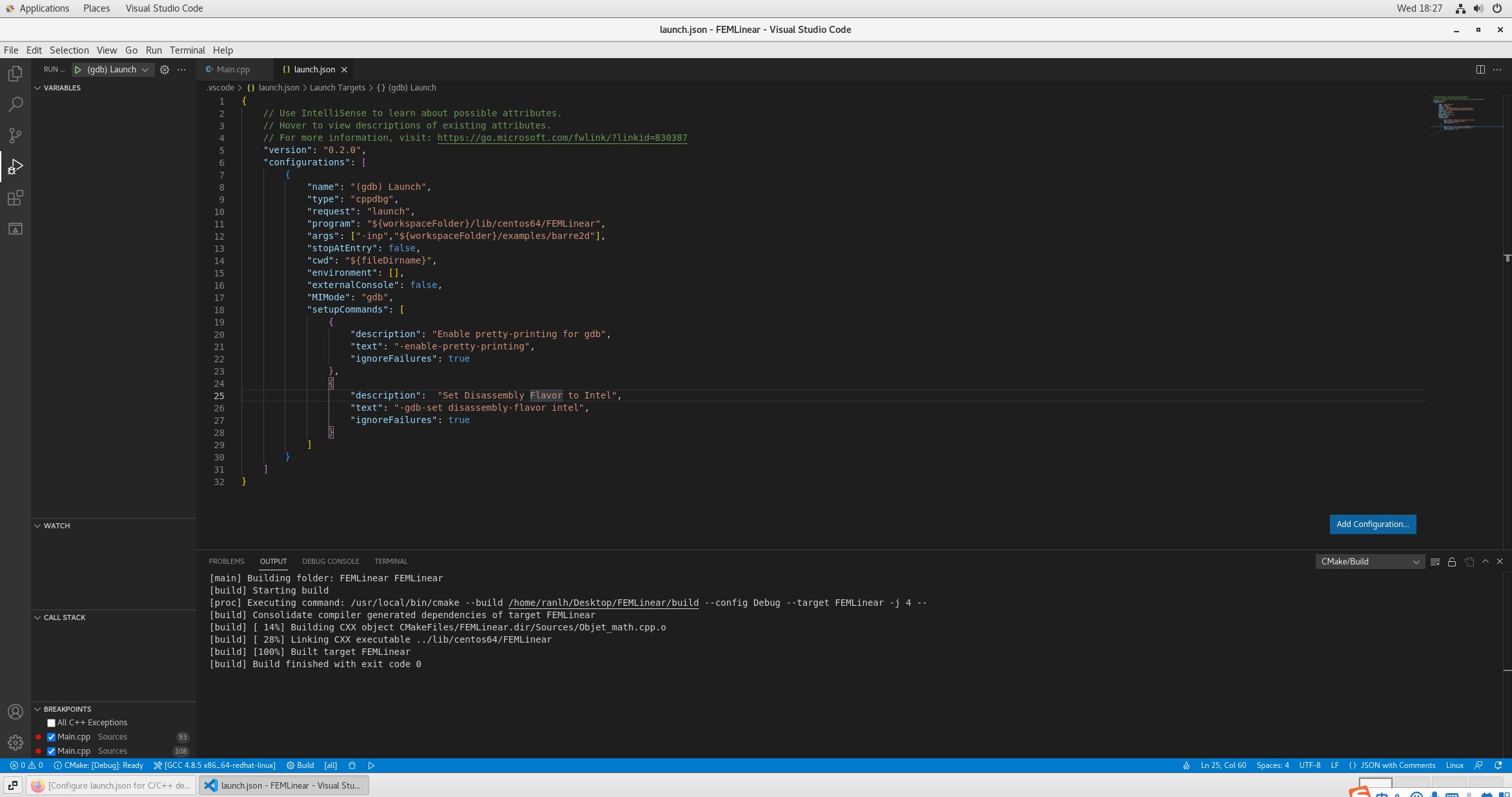1512x797 pixels.
Task: Open the go.microsoft.com fwlink URL
Action: tap(562, 138)
